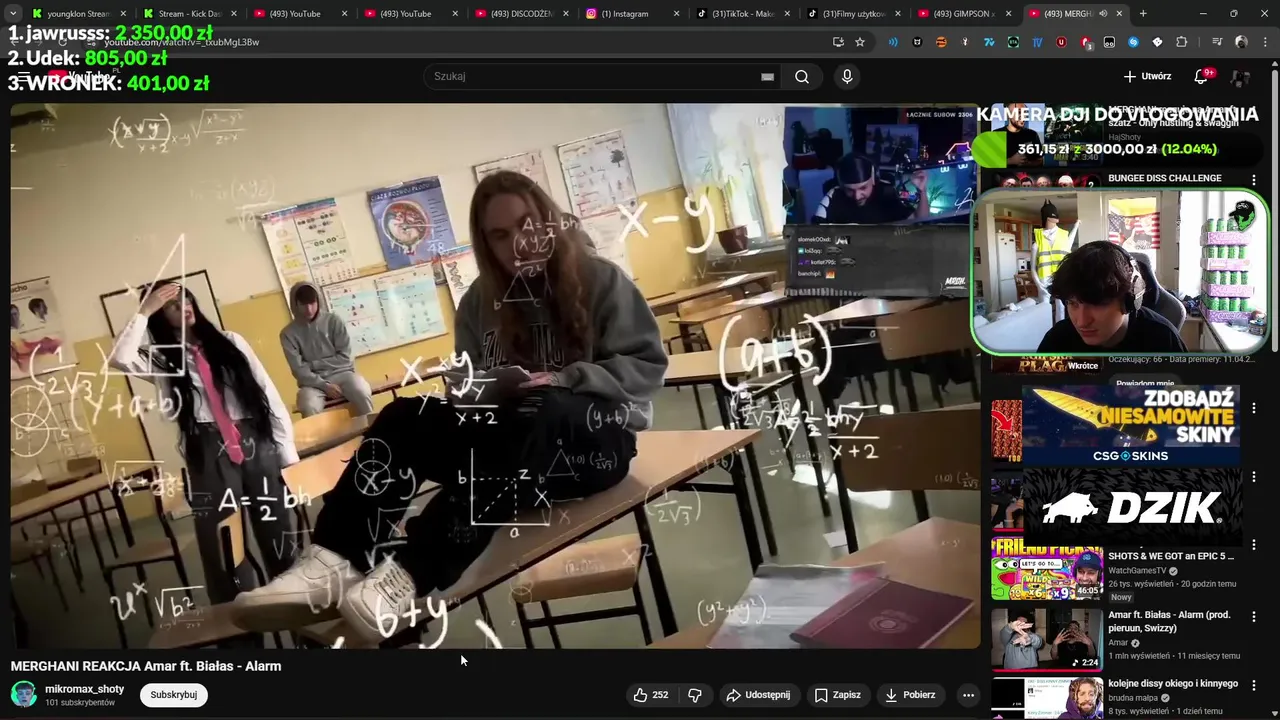Click the YouTube search magnifier button
1280x720 pixels.
[x=802, y=77]
